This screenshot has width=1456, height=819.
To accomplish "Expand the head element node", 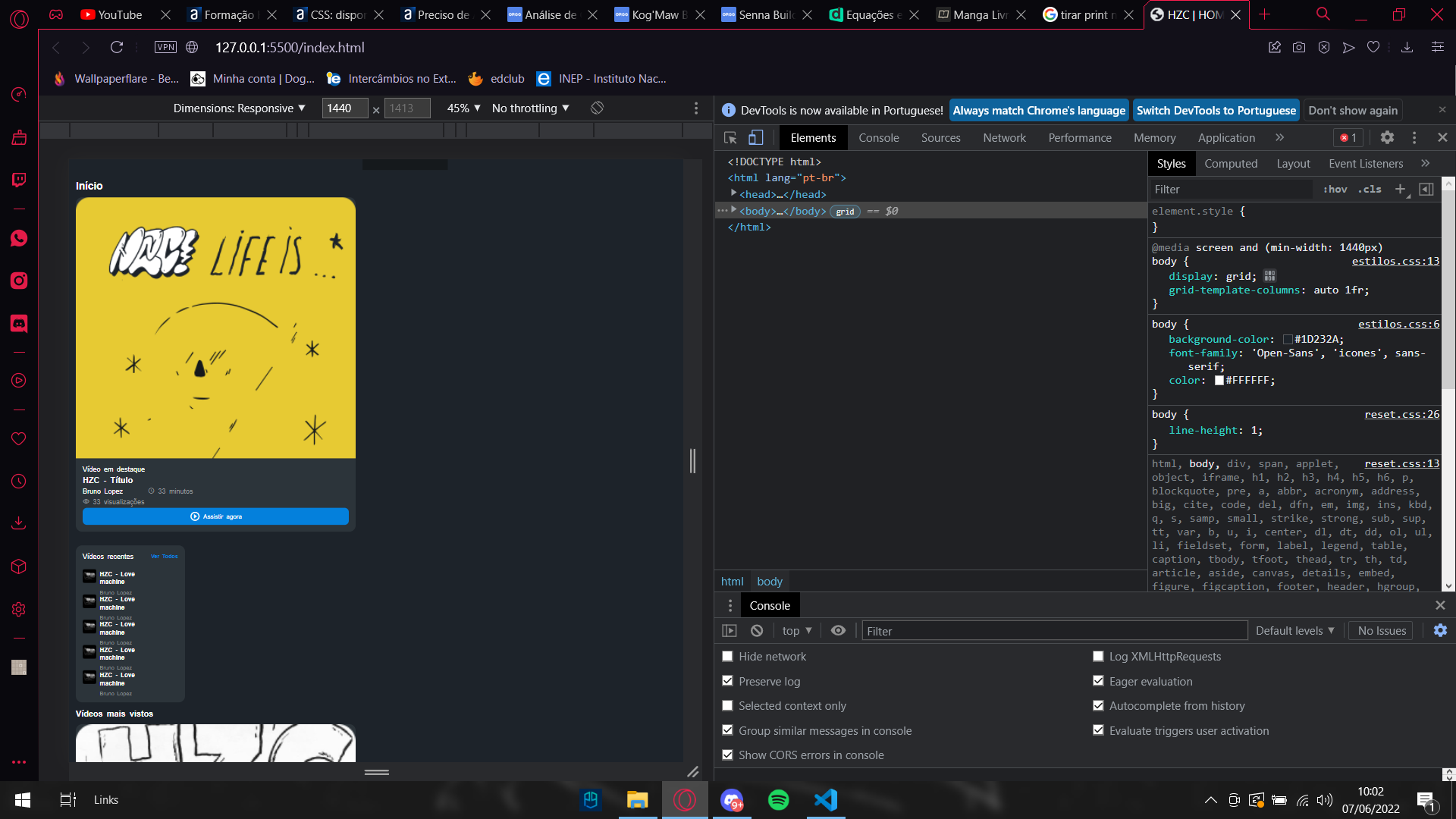I will click(x=734, y=194).
